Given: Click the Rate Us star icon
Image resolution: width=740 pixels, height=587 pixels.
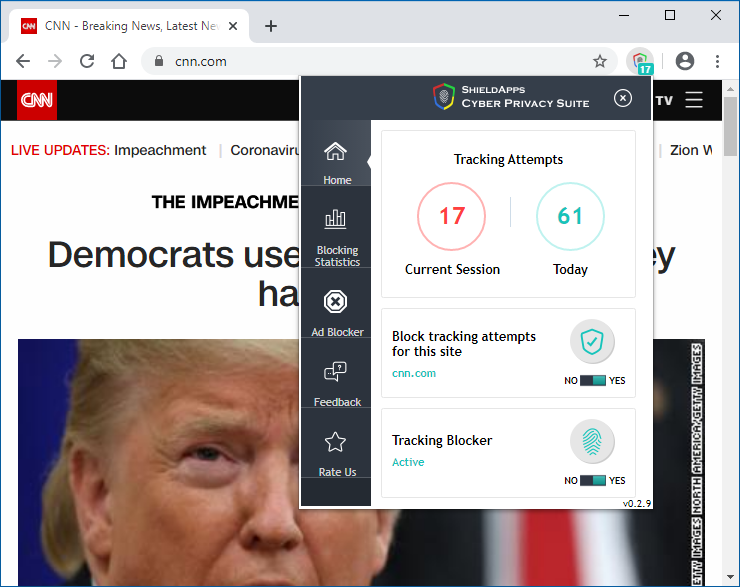Looking at the screenshot, I should point(336,442).
